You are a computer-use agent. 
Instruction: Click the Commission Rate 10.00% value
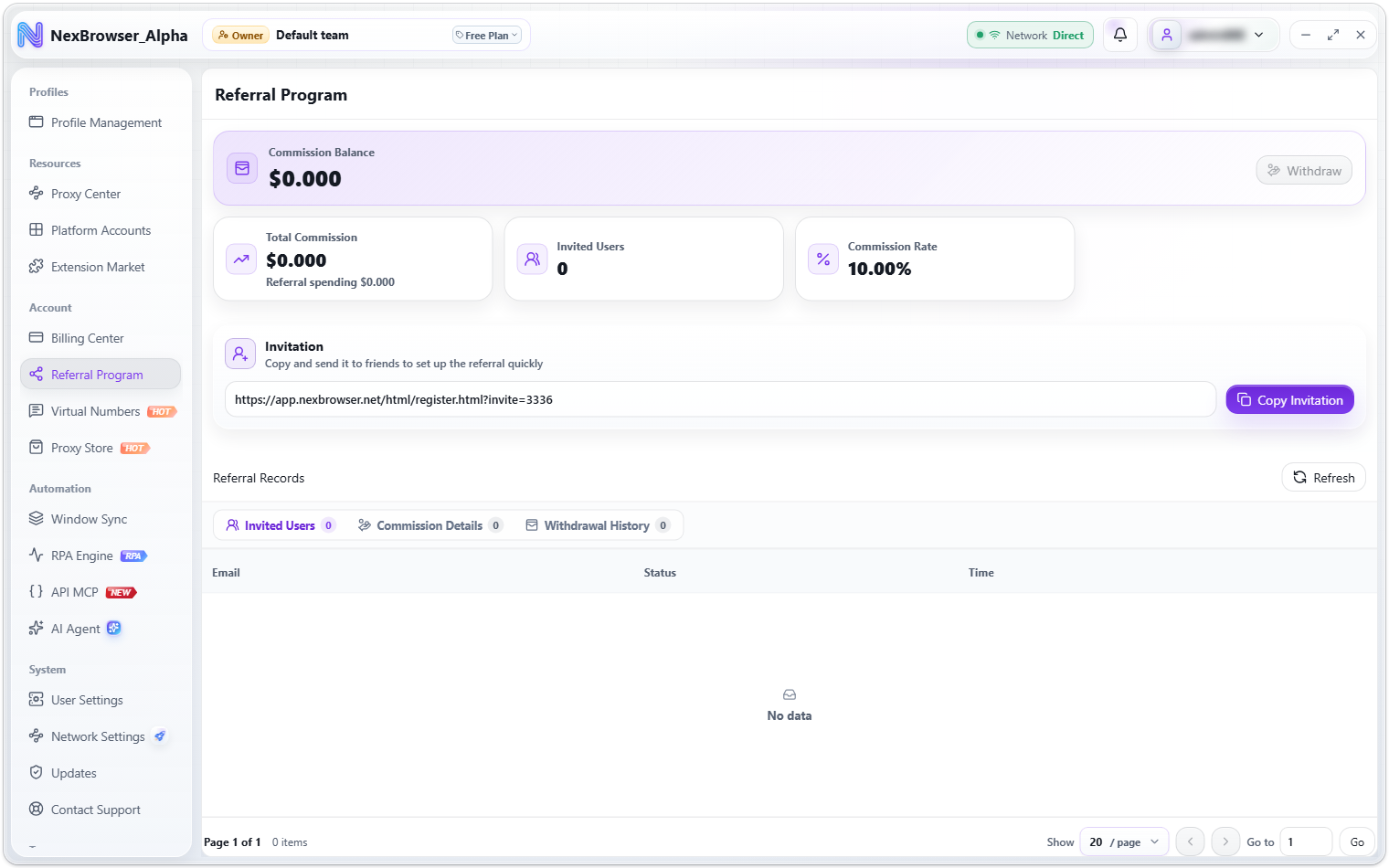879,269
